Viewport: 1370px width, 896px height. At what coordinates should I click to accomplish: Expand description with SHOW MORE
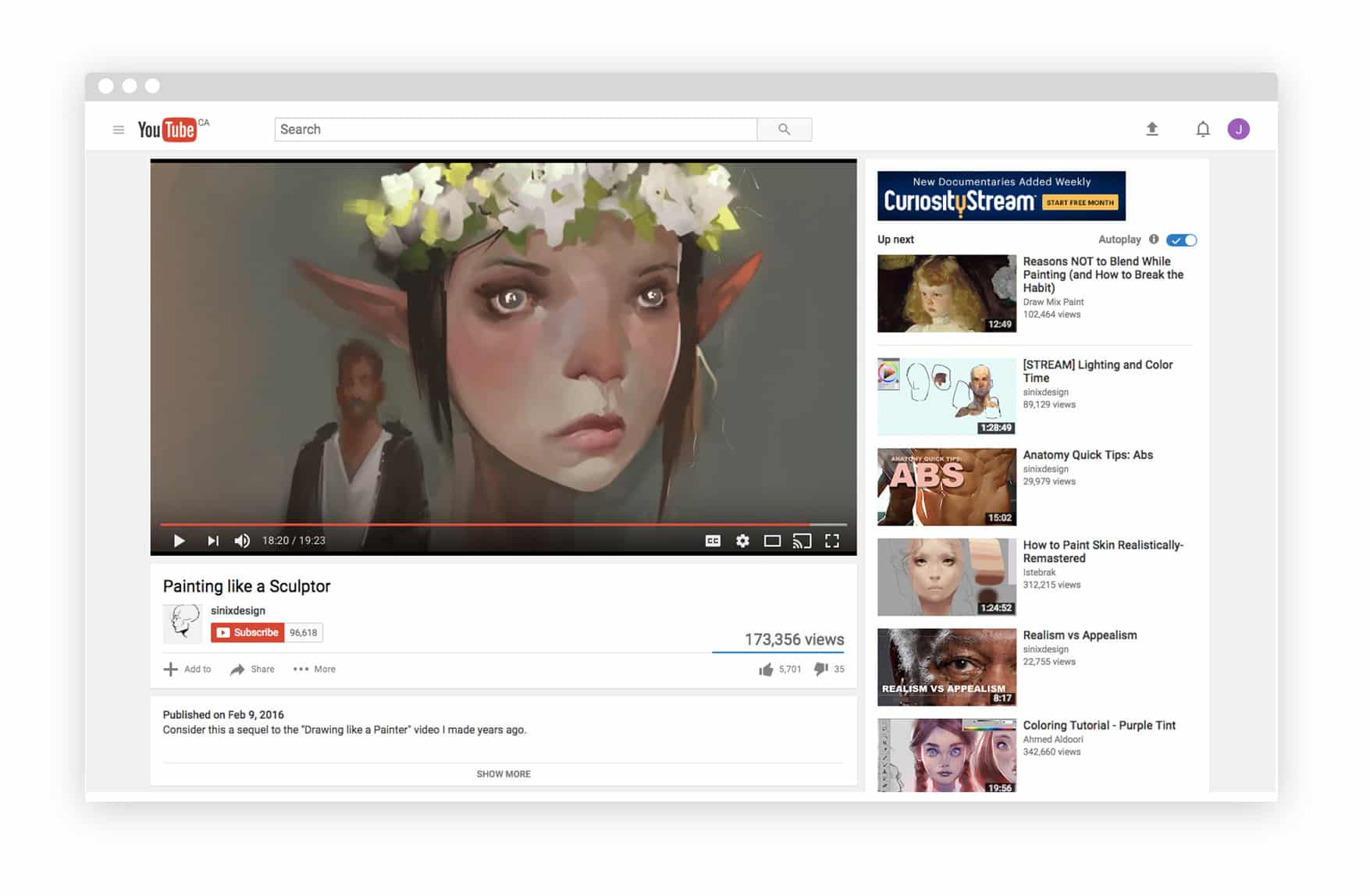point(504,773)
